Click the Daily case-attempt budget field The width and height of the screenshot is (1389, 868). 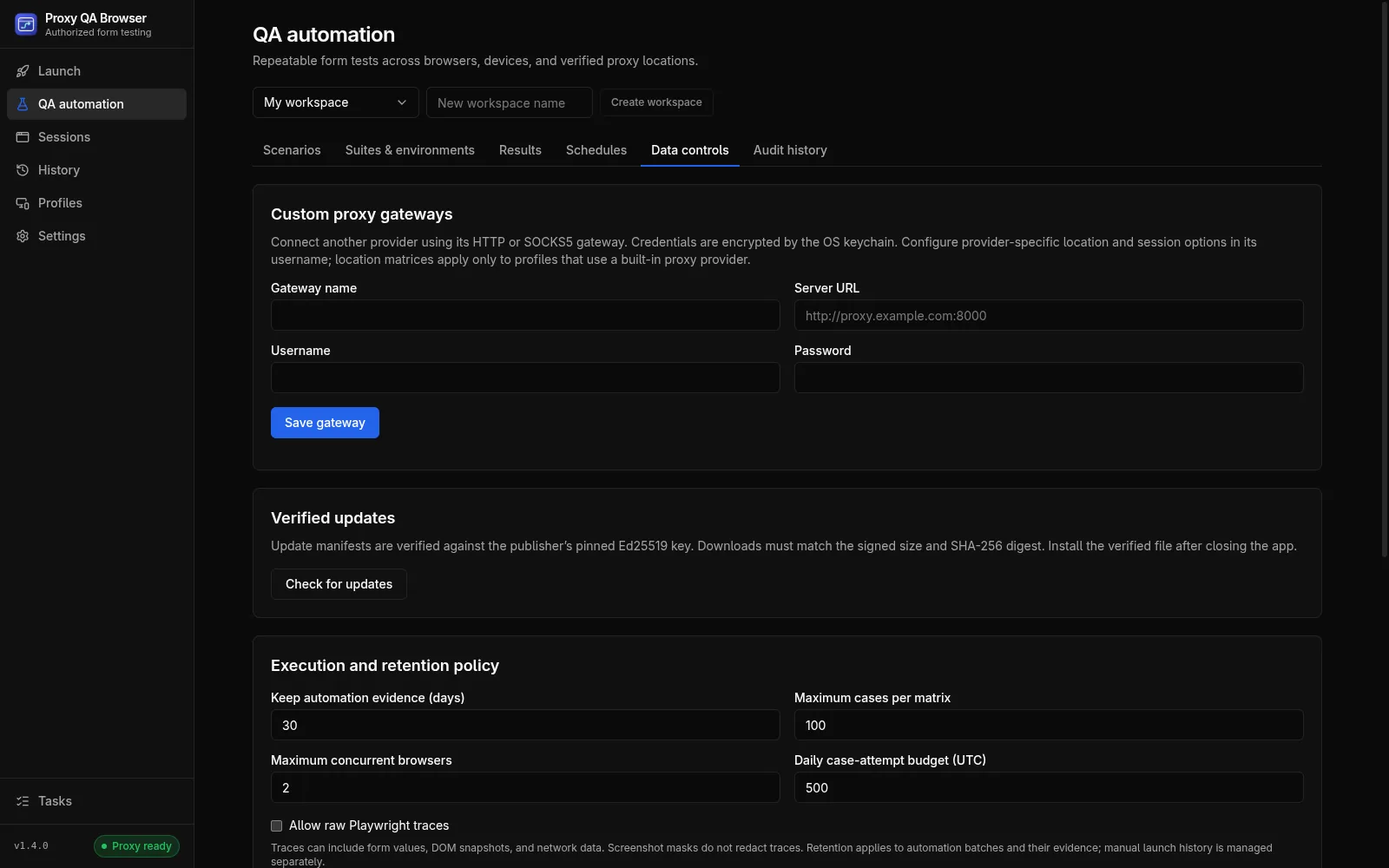point(1049,787)
